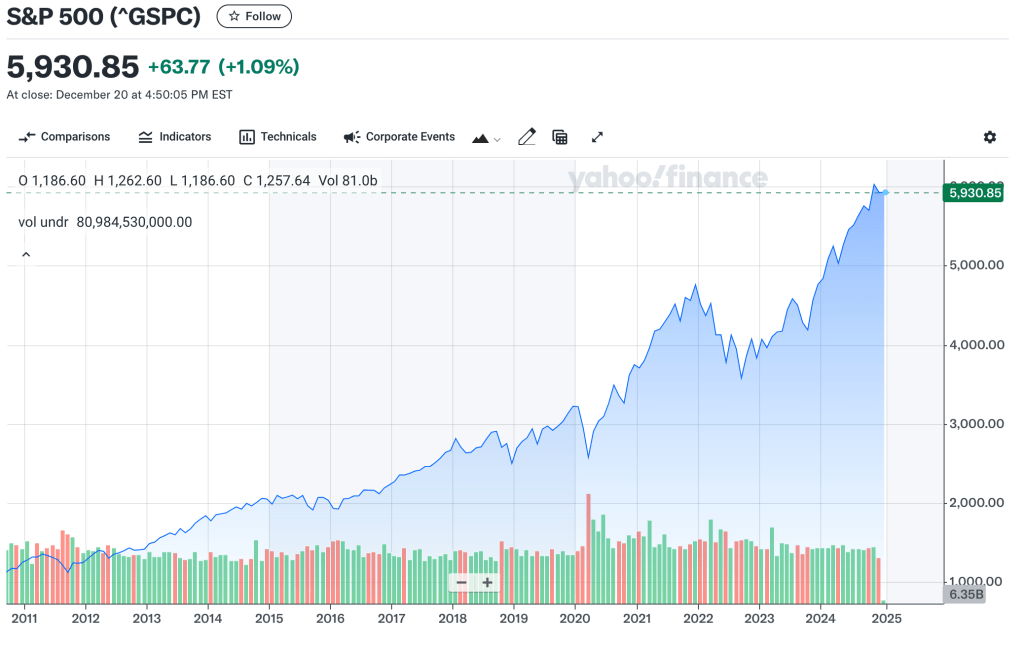Open the Comparisons tool
This screenshot has height=646, width=1024.
(x=64, y=137)
